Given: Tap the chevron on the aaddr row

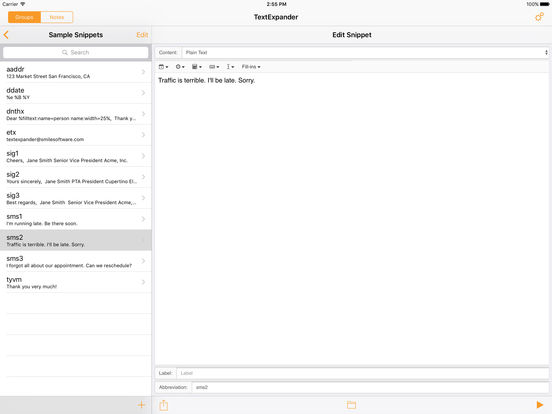Looking at the screenshot, I should (x=143, y=72).
